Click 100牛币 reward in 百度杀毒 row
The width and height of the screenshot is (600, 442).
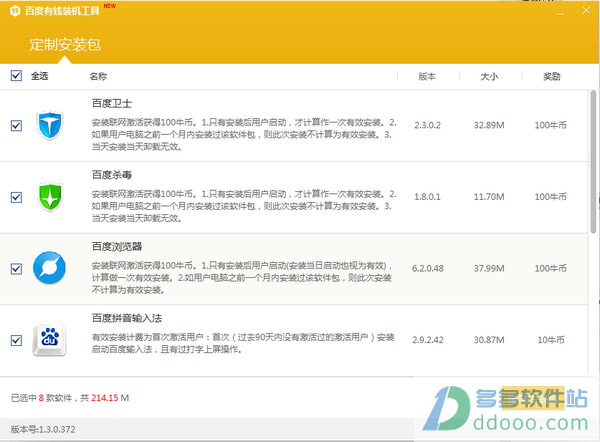coord(551,197)
